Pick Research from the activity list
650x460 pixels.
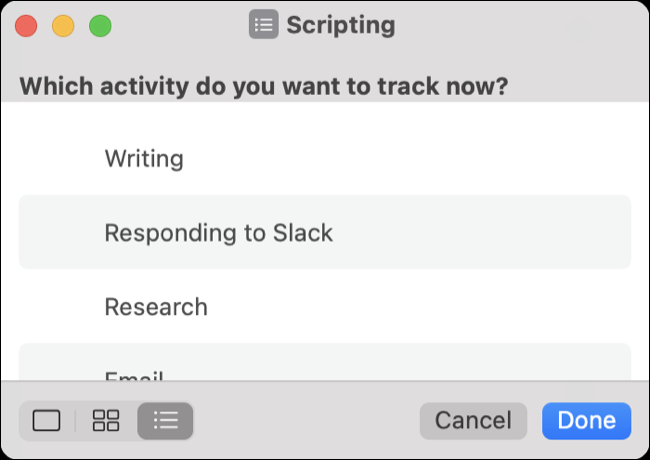click(156, 307)
